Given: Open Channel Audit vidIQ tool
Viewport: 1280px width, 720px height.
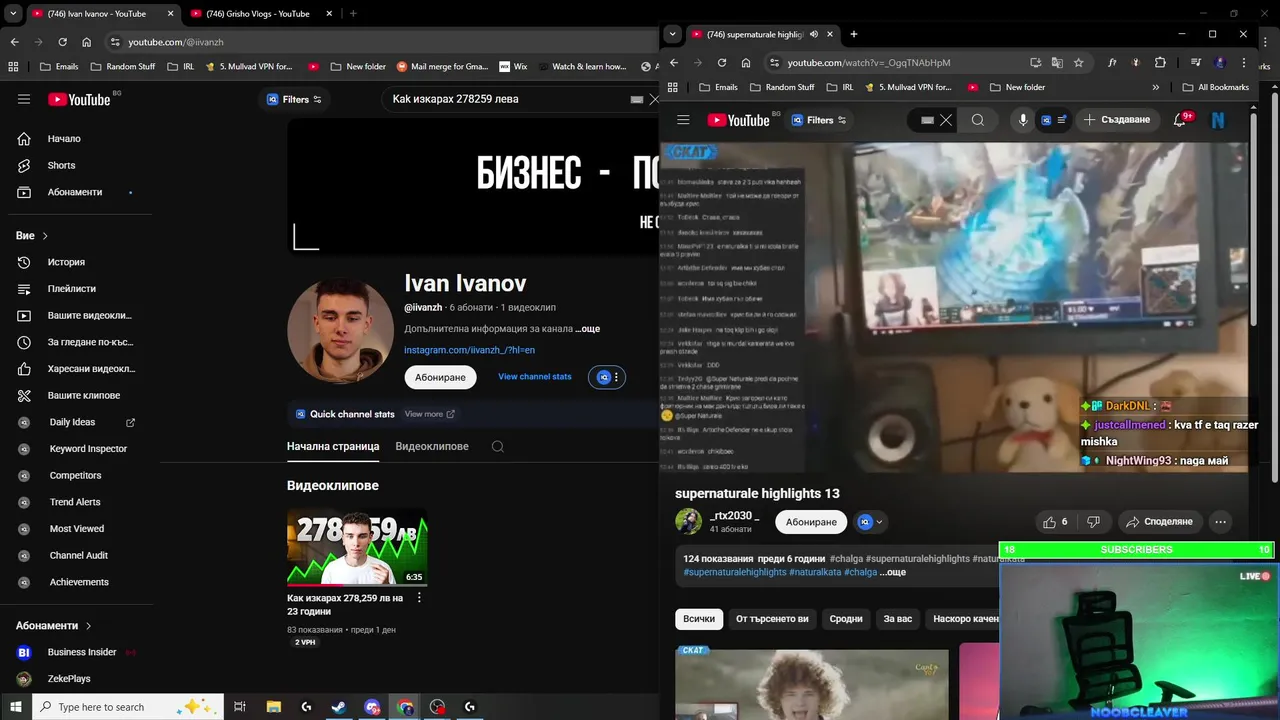Looking at the screenshot, I should [79, 555].
